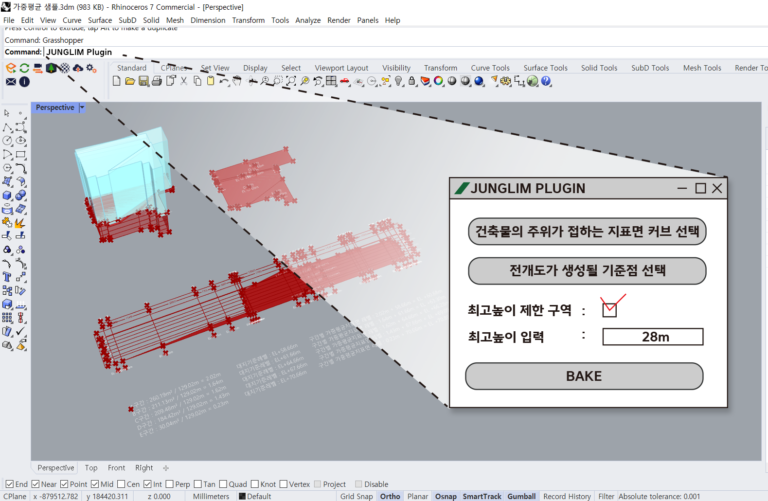Switch to the Top viewport tab
Image resolution: width=768 pixels, height=501 pixels.
[x=91, y=468]
